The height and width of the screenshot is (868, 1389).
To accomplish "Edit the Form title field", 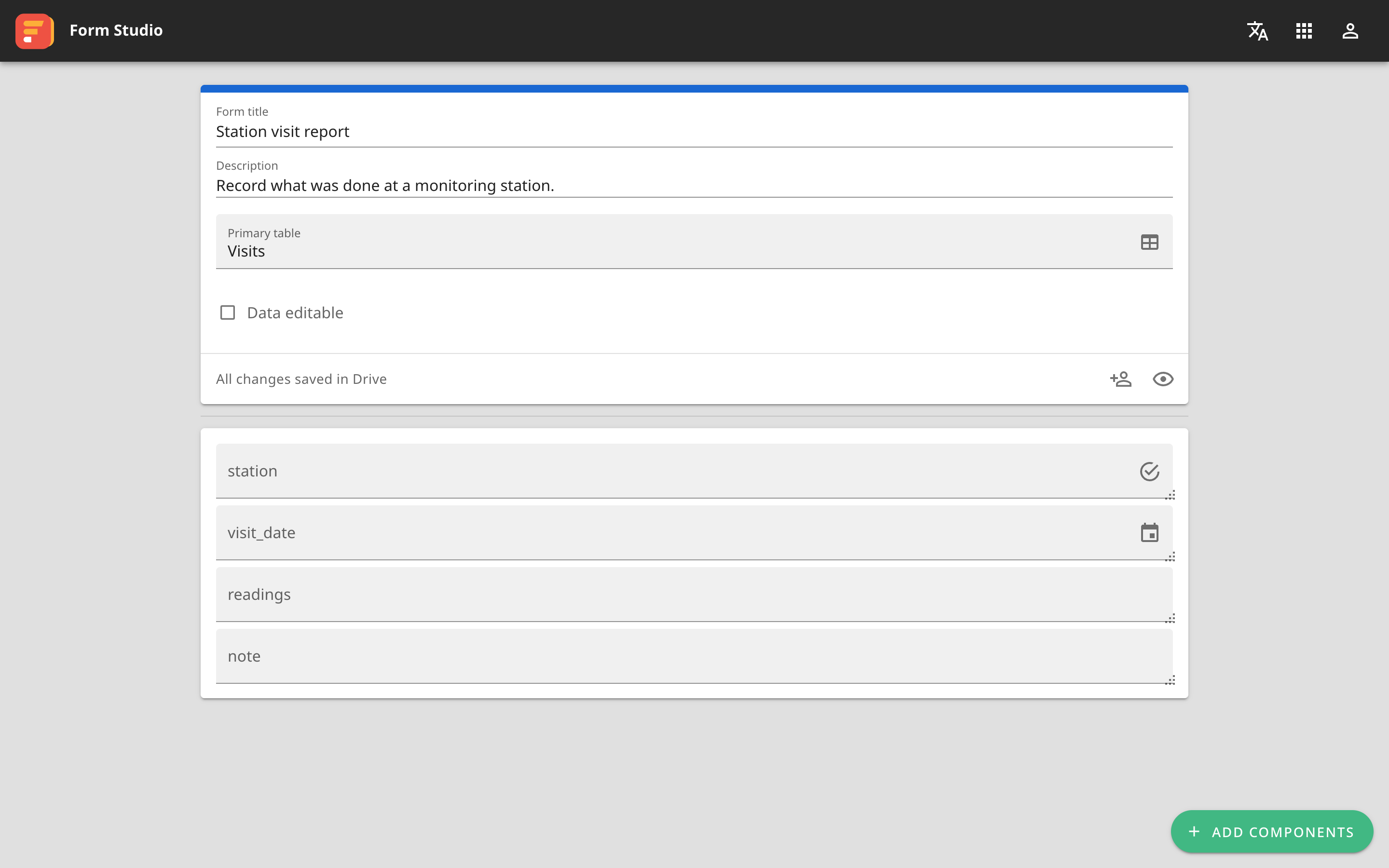I will pyautogui.click(x=694, y=126).
